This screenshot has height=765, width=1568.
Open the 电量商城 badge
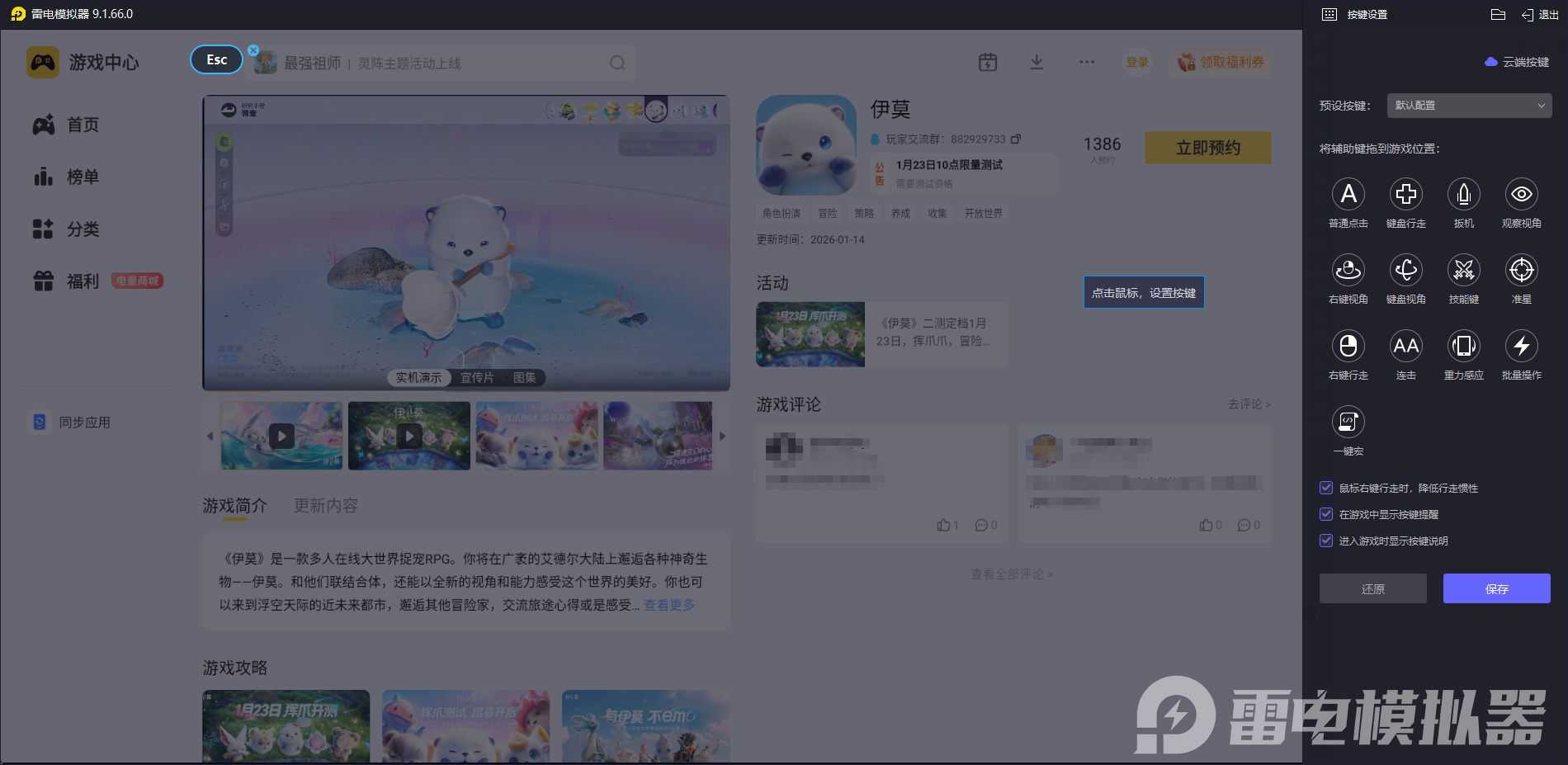click(137, 281)
